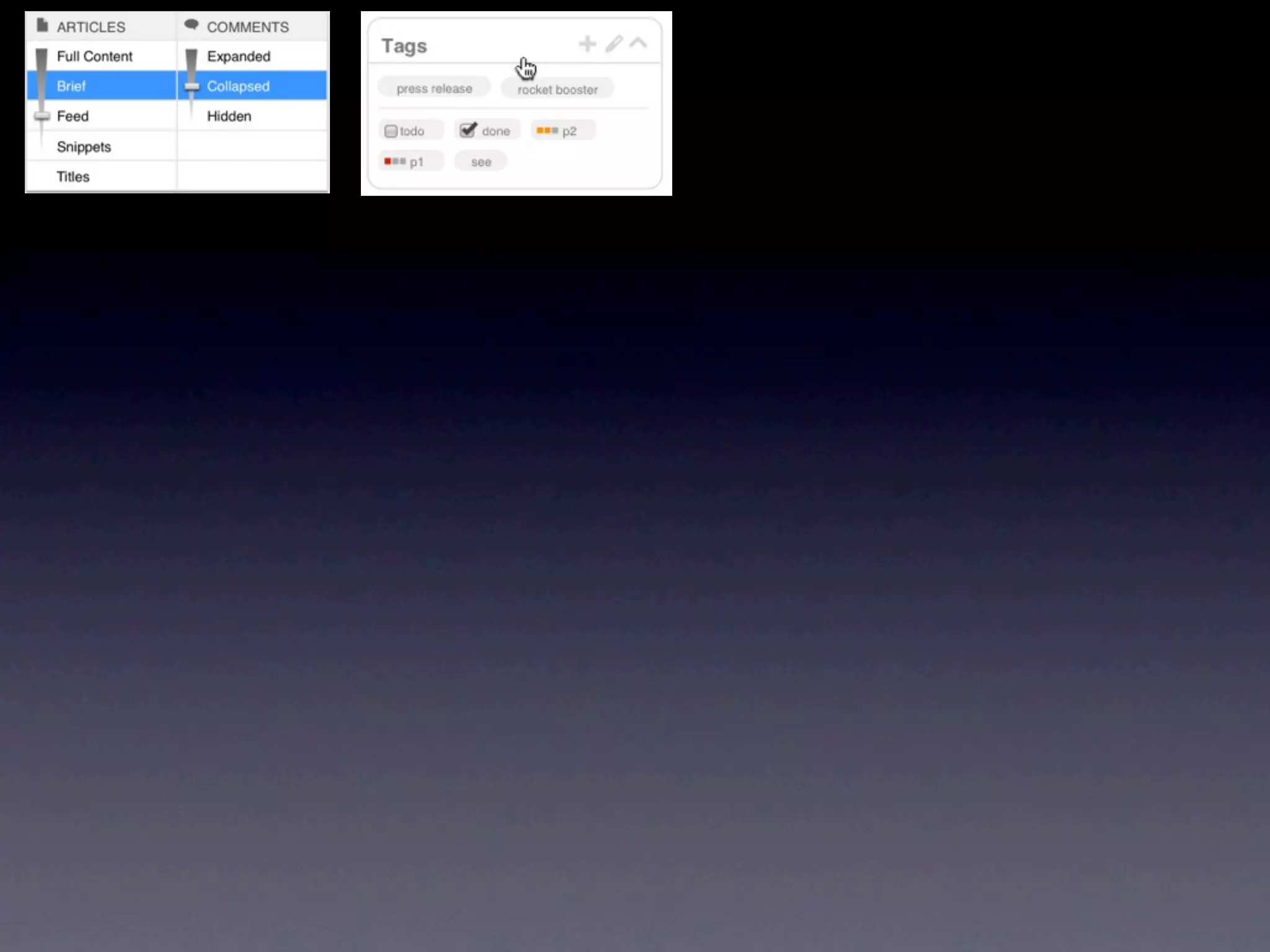Set comments to Collapsed

coord(252,86)
